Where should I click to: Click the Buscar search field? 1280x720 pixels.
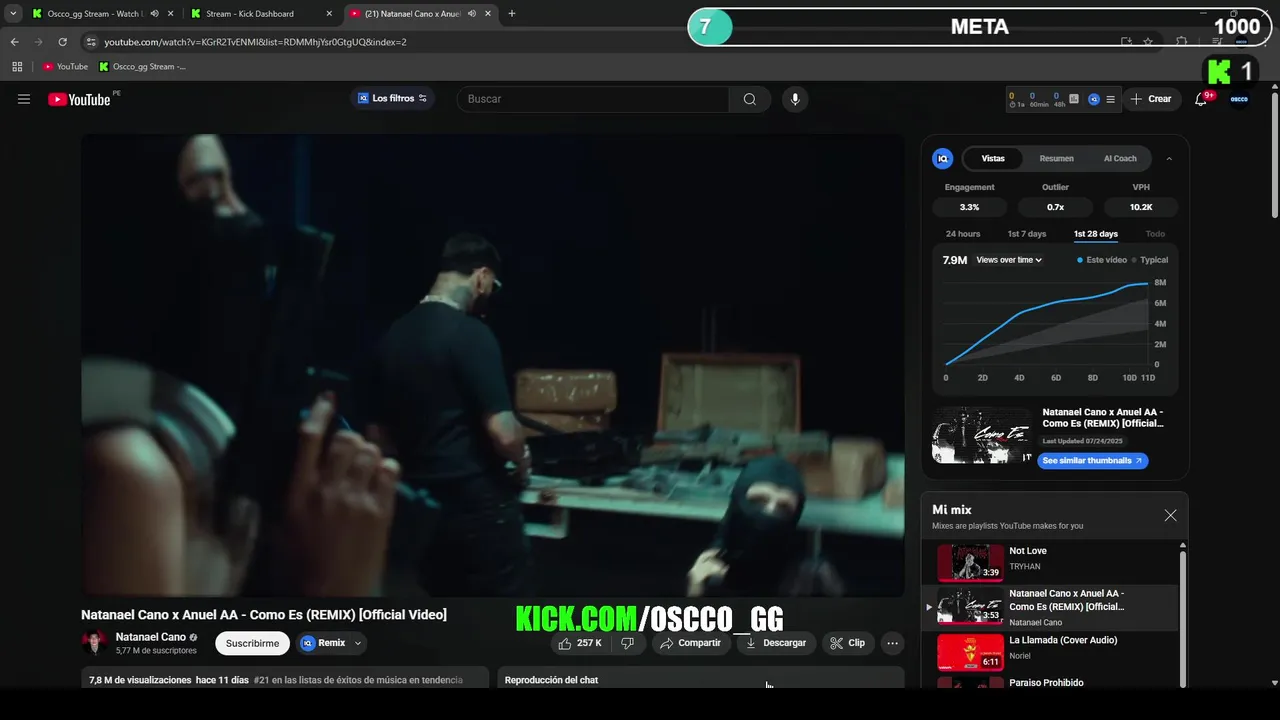click(593, 99)
